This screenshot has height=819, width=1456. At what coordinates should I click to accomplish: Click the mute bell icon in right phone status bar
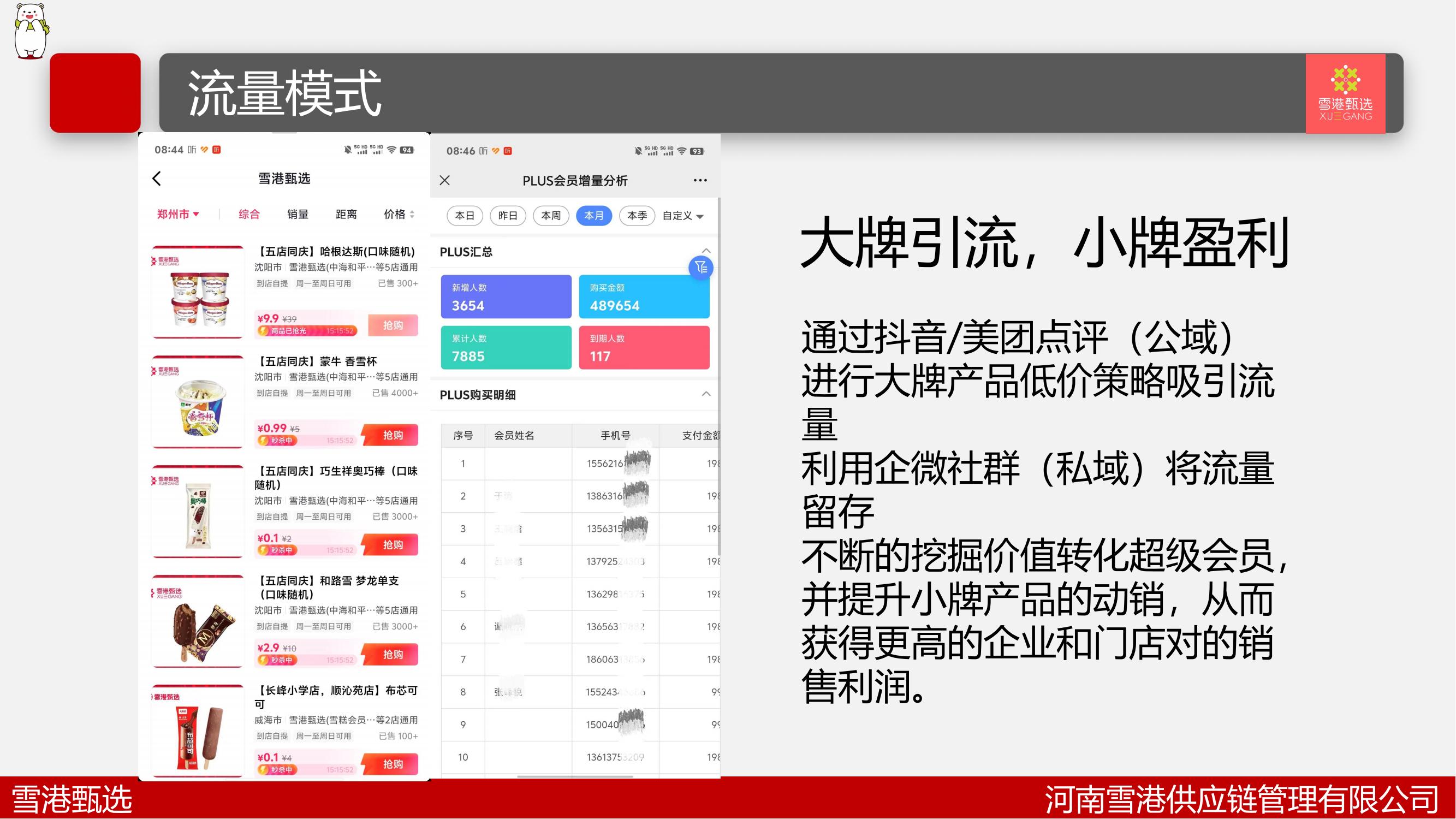click(x=638, y=151)
